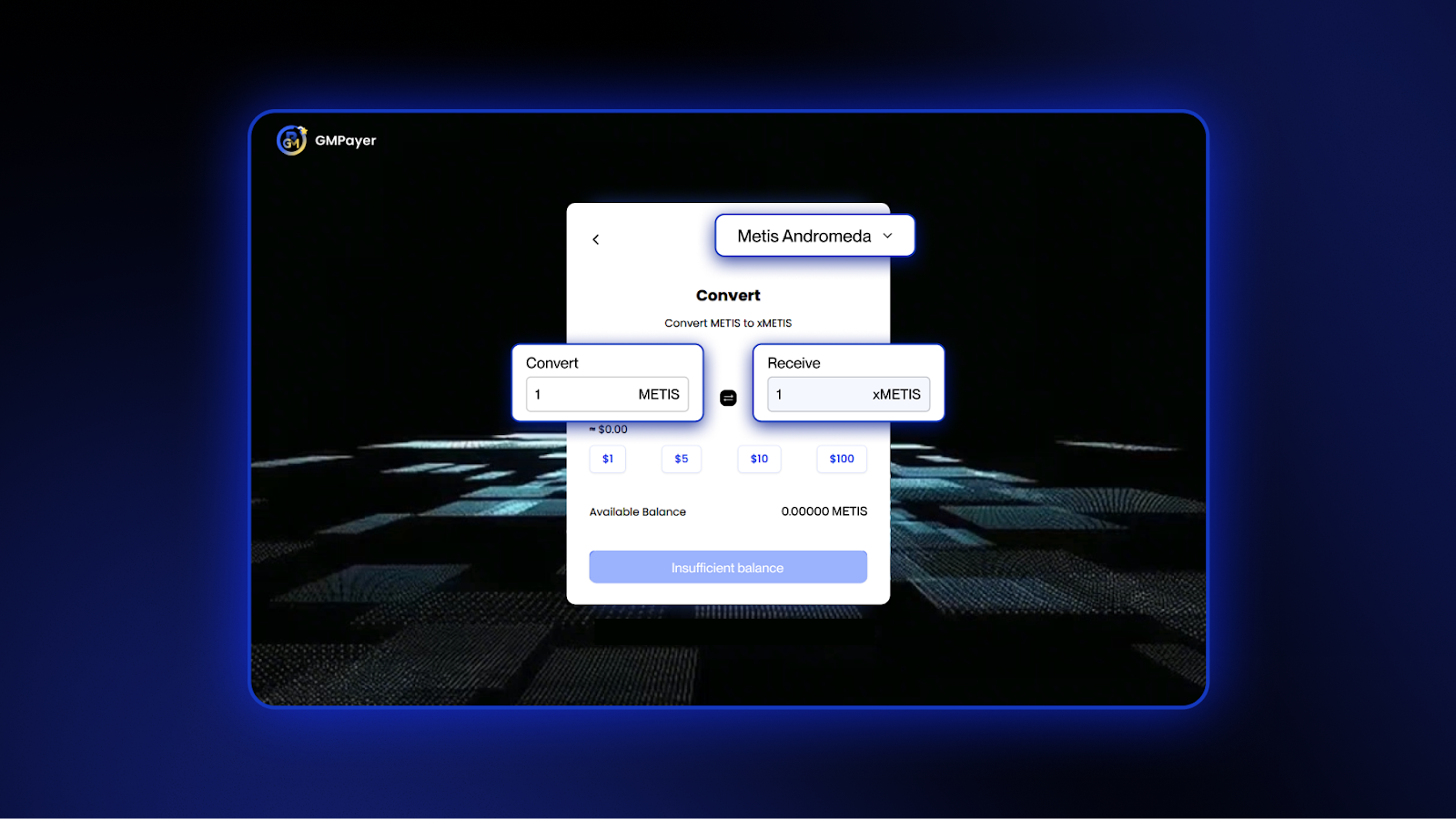Click the GMPayer logo icon
The width and height of the screenshot is (1456, 819).
pyautogui.click(x=291, y=140)
